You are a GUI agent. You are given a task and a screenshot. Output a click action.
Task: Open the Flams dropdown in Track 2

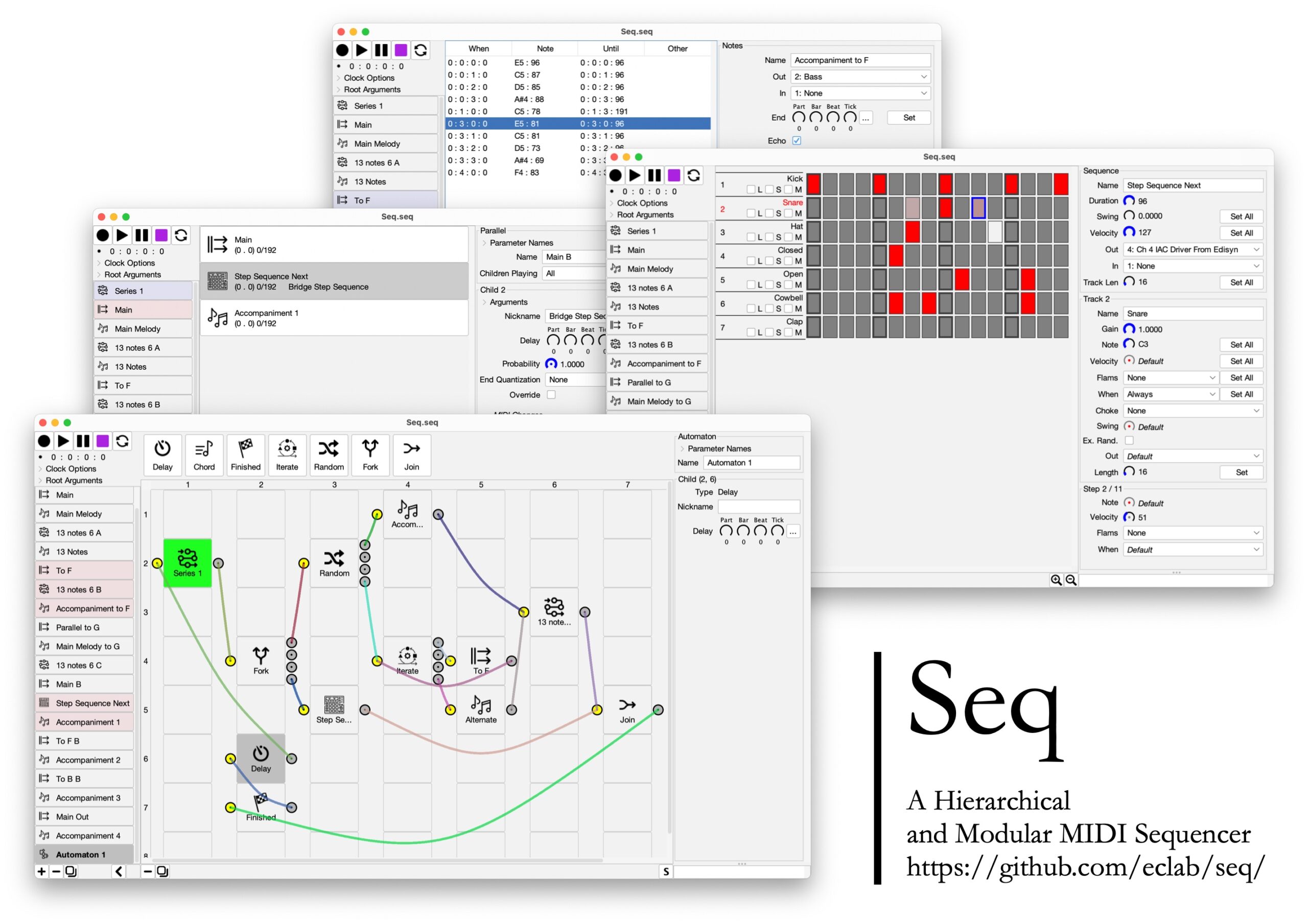1170,377
